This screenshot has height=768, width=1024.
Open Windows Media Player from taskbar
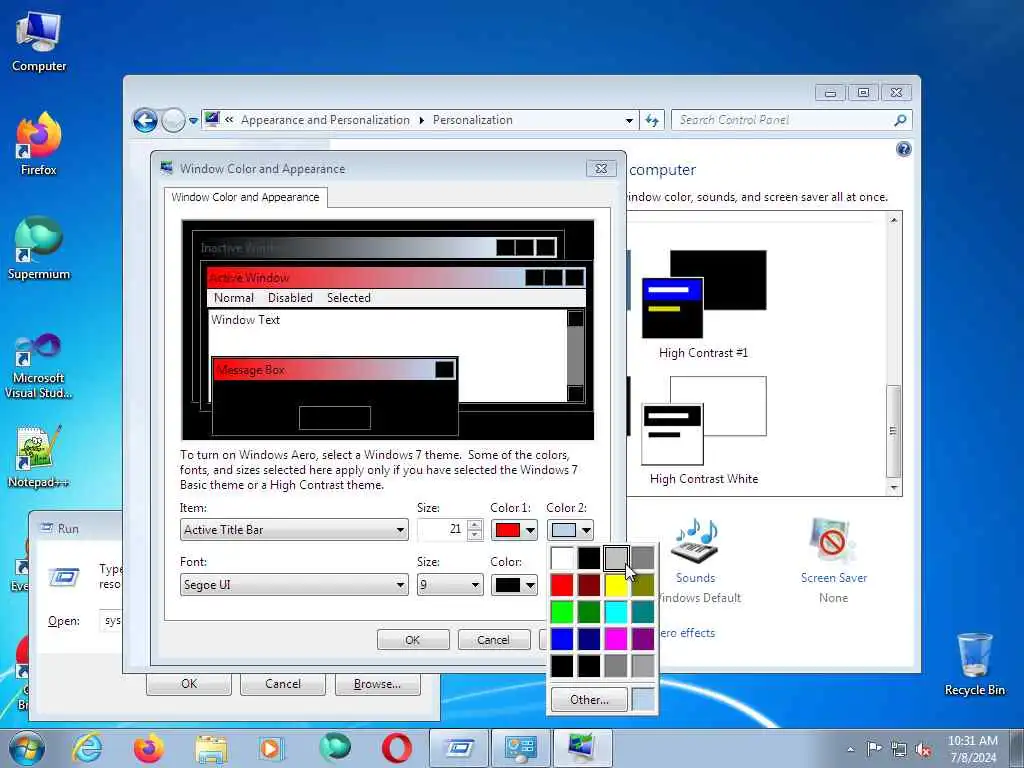click(270, 748)
